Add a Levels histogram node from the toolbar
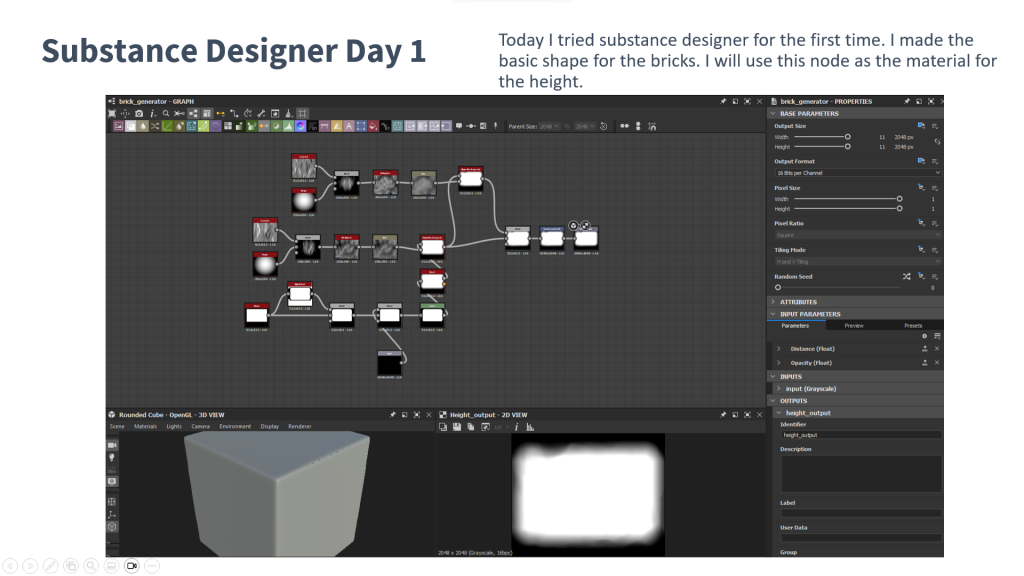 pyautogui.click(x=289, y=126)
